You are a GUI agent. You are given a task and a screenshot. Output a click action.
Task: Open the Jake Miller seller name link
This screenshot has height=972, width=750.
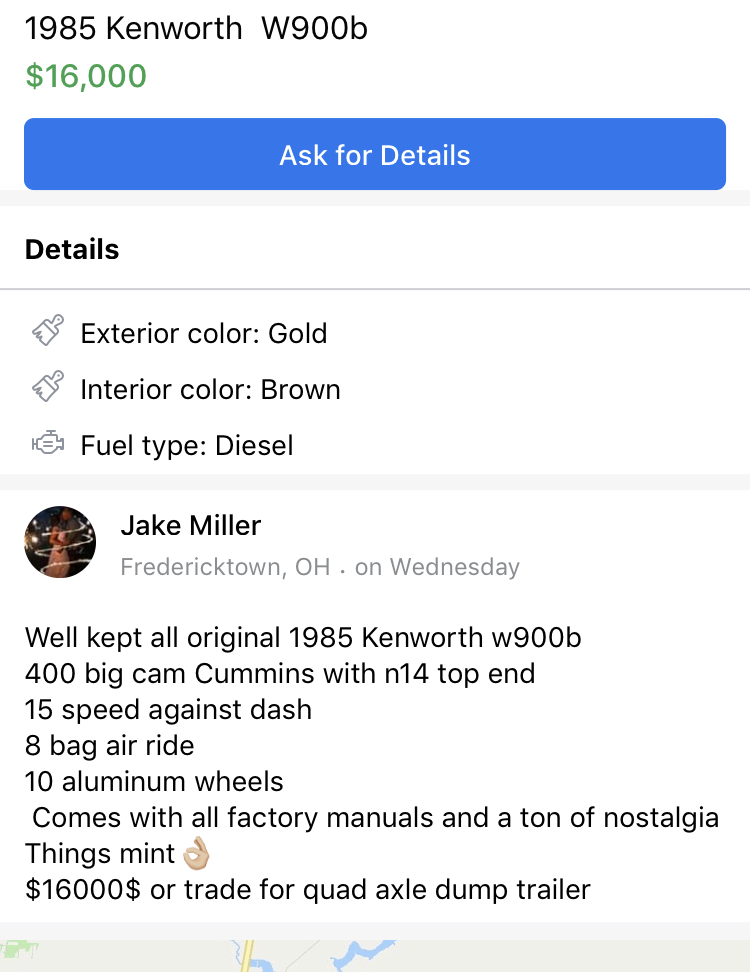pos(190,525)
